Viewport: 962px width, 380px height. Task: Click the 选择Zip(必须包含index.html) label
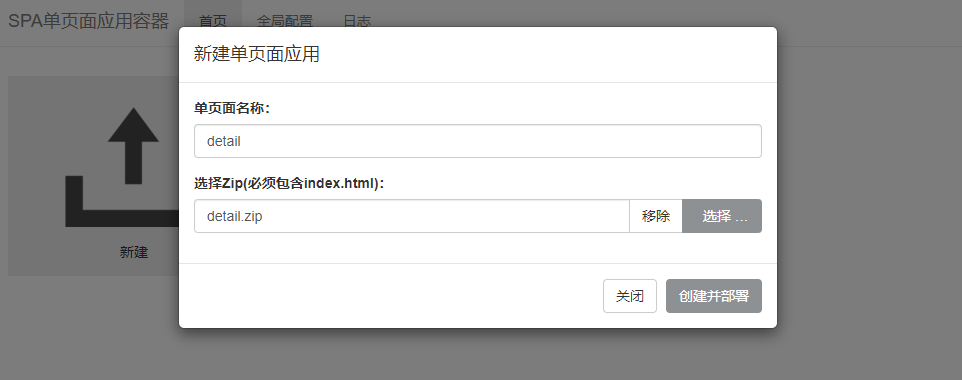(x=289, y=183)
